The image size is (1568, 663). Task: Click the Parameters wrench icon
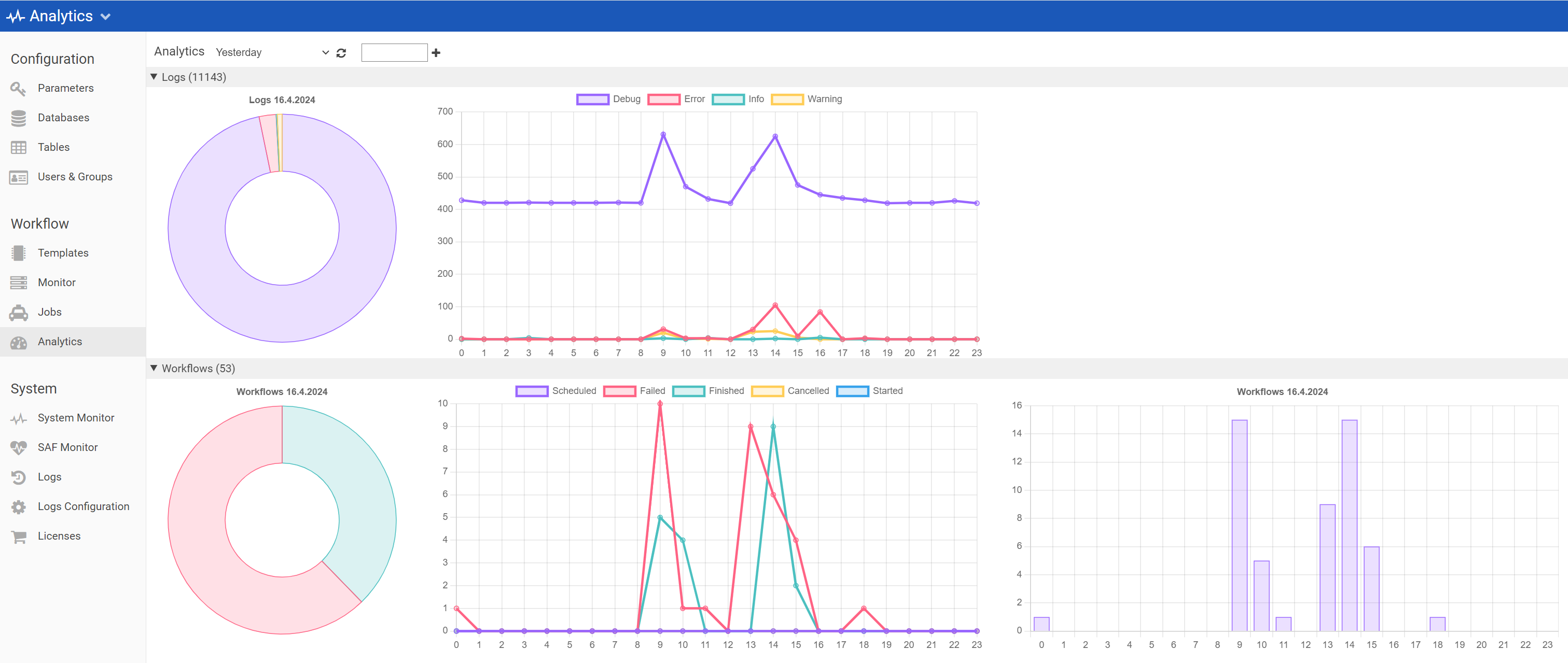point(18,89)
